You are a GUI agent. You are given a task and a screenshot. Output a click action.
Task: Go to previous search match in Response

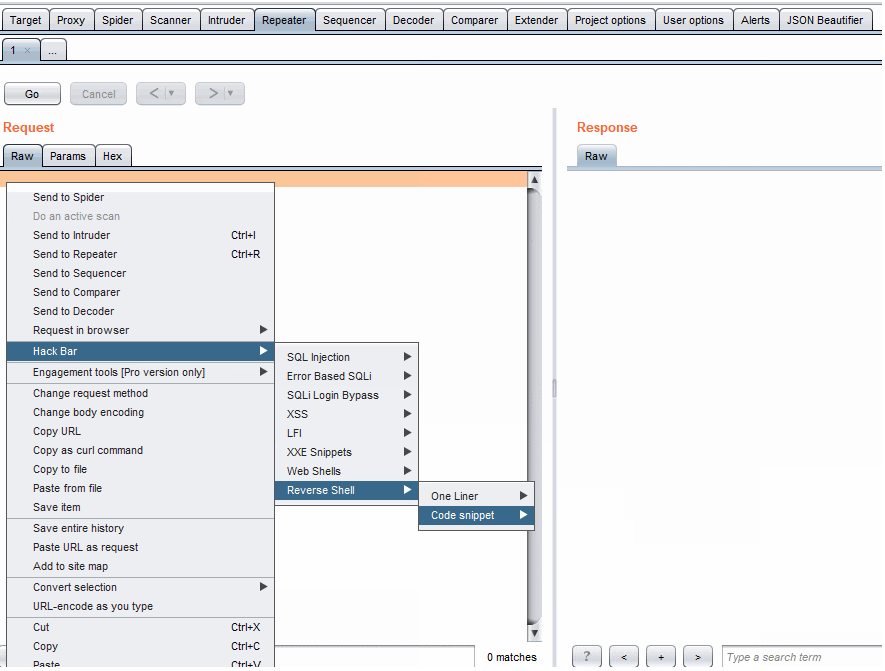click(624, 656)
